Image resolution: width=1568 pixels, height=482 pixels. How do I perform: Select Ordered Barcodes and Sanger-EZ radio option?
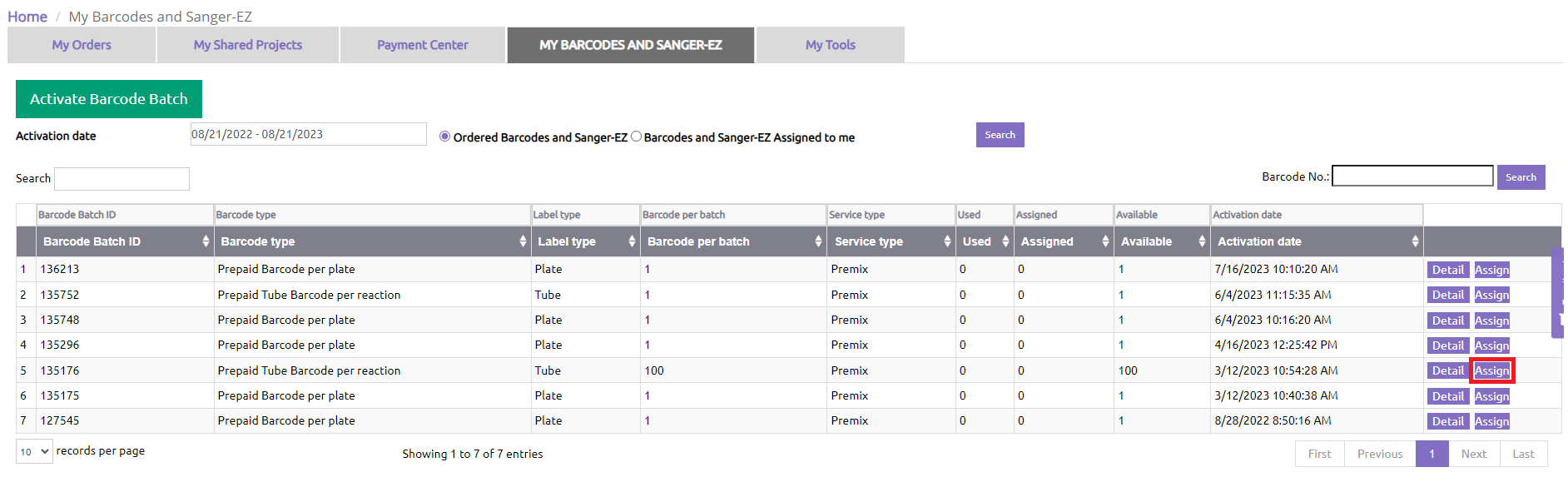coord(445,137)
